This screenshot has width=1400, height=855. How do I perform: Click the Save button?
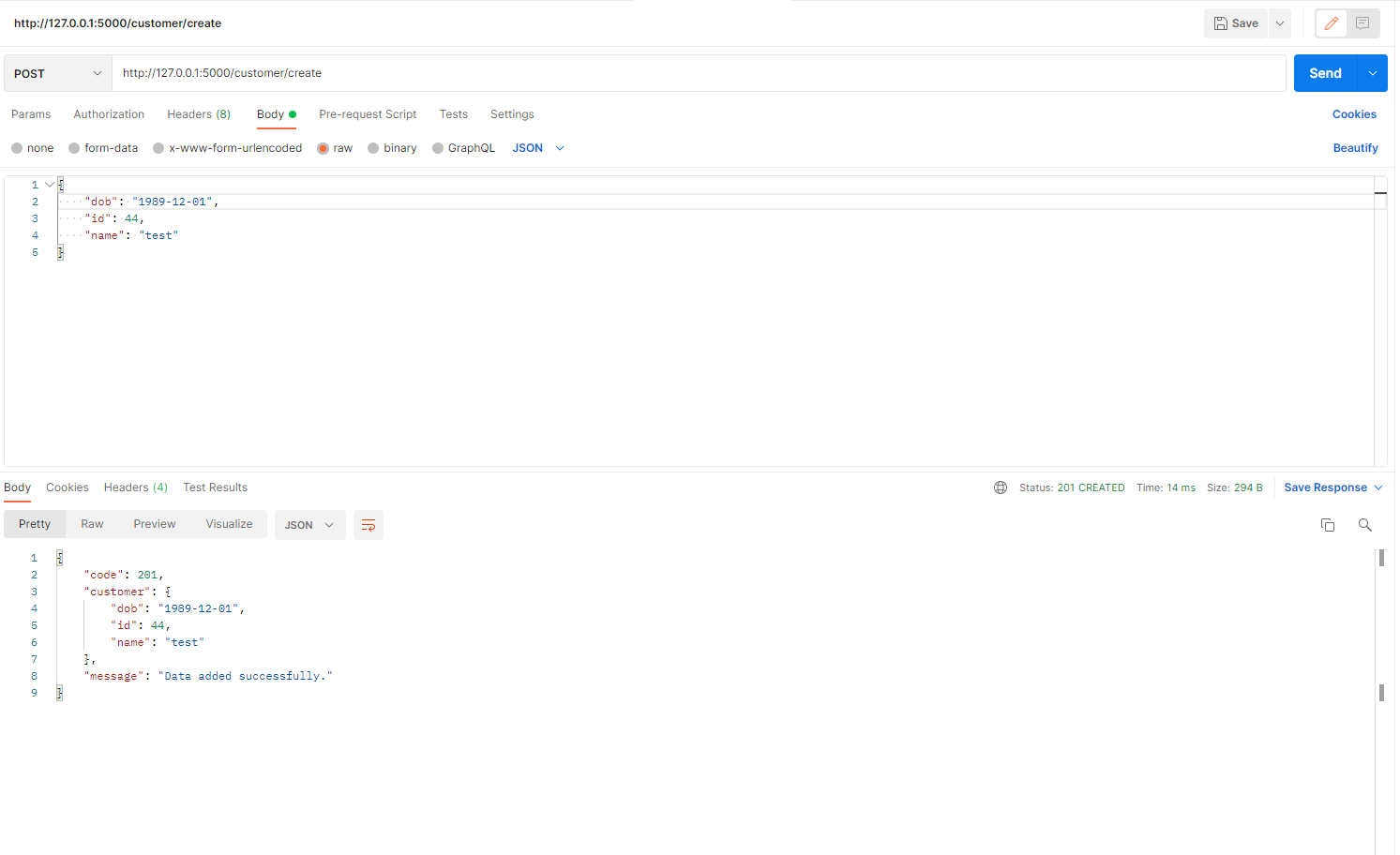(x=1236, y=23)
